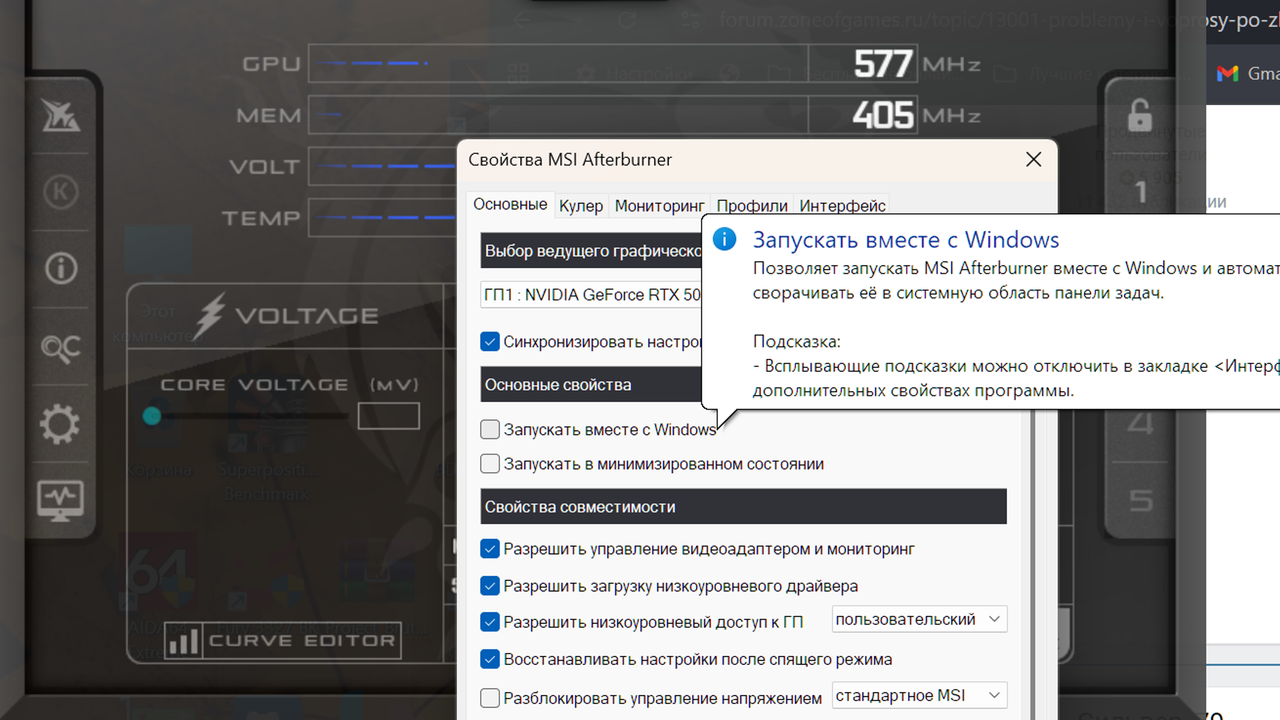Screen dimensions: 1280x720
Task: Click the info icon in the tooltip
Action: (x=725, y=240)
